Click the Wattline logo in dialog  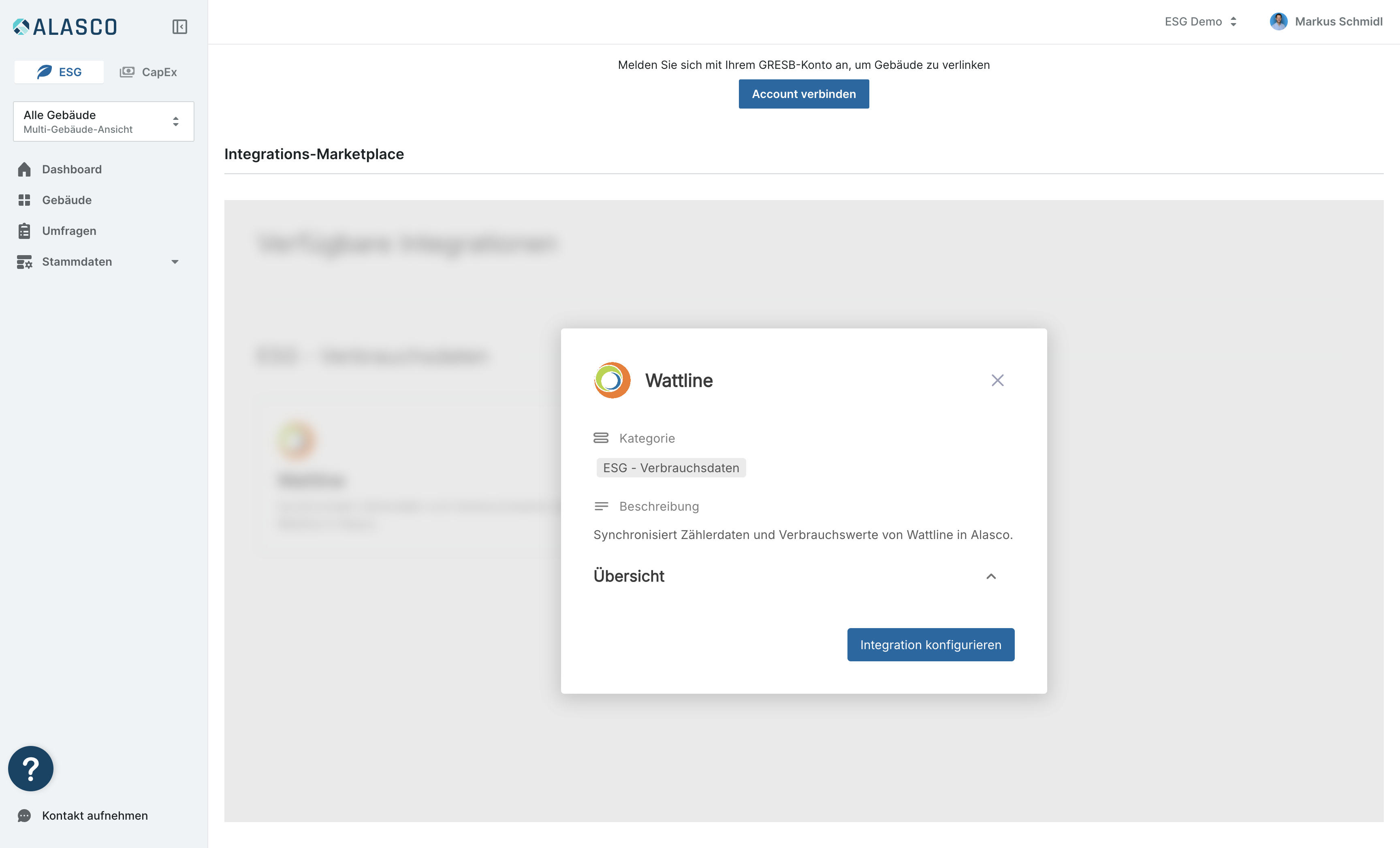(612, 380)
